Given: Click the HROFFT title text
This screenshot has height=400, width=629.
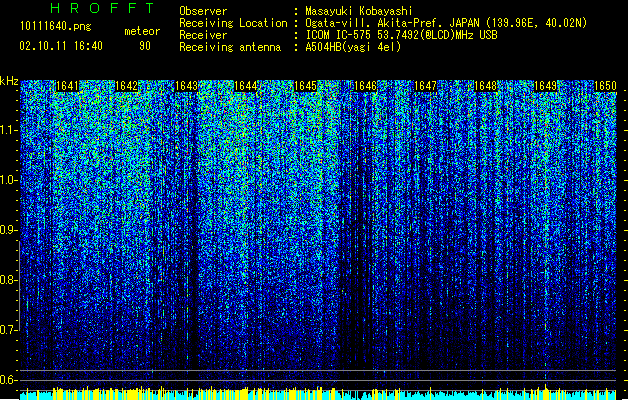Looking at the screenshot, I should click(103, 8).
